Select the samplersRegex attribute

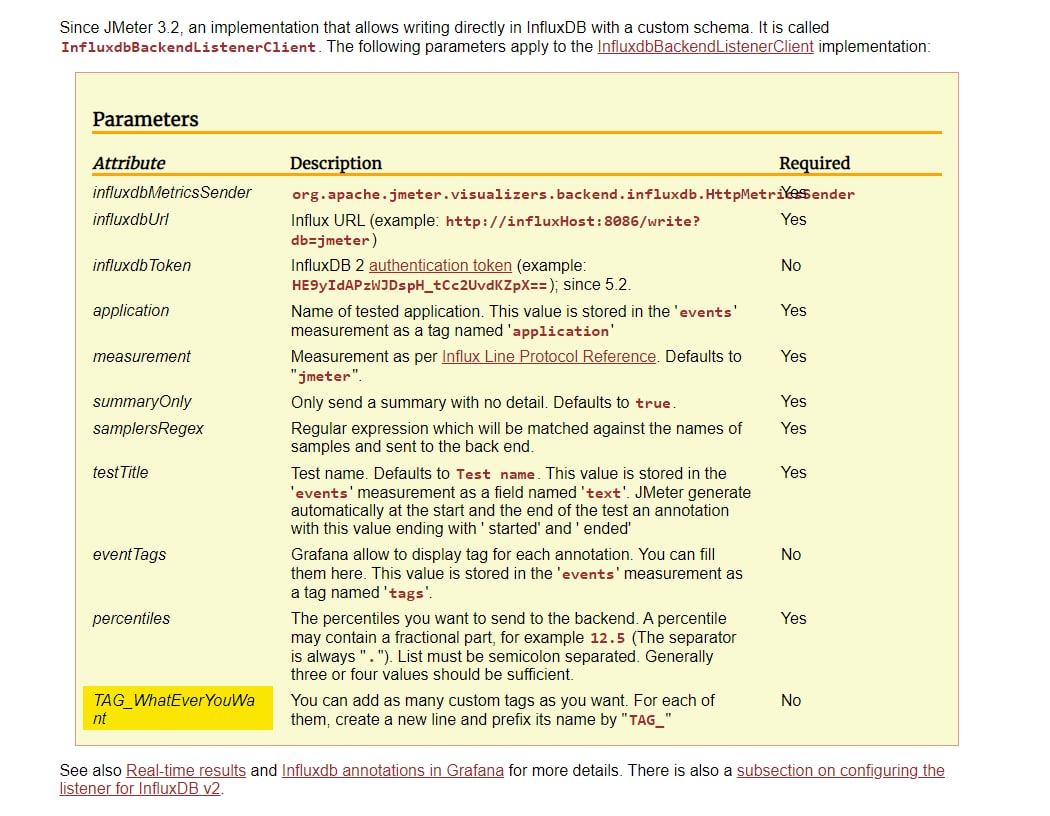[148, 428]
